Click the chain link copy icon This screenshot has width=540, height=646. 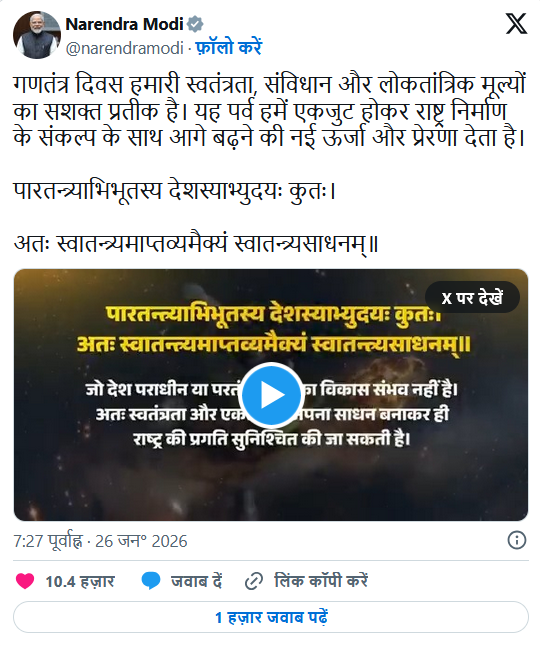pos(254,581)
